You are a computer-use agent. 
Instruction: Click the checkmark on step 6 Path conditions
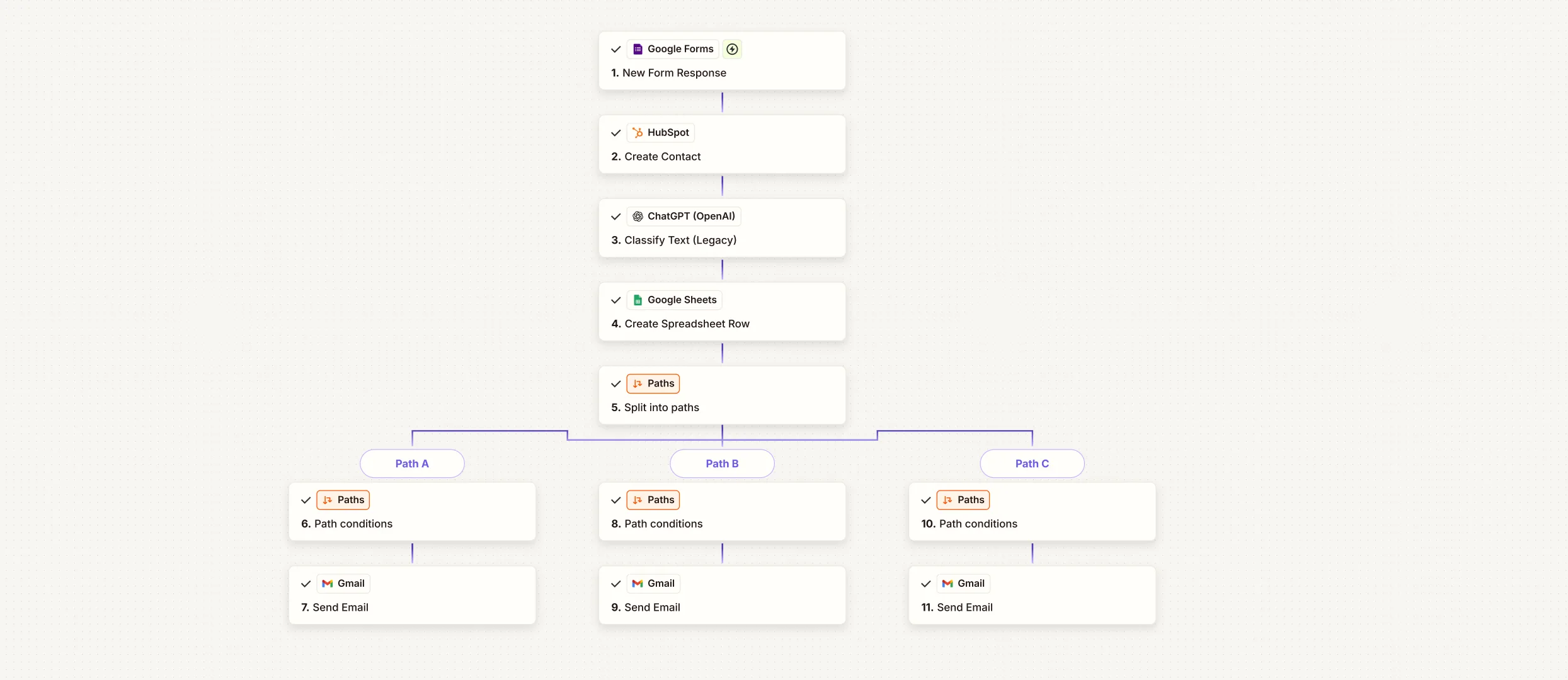(x=306, y=500)
